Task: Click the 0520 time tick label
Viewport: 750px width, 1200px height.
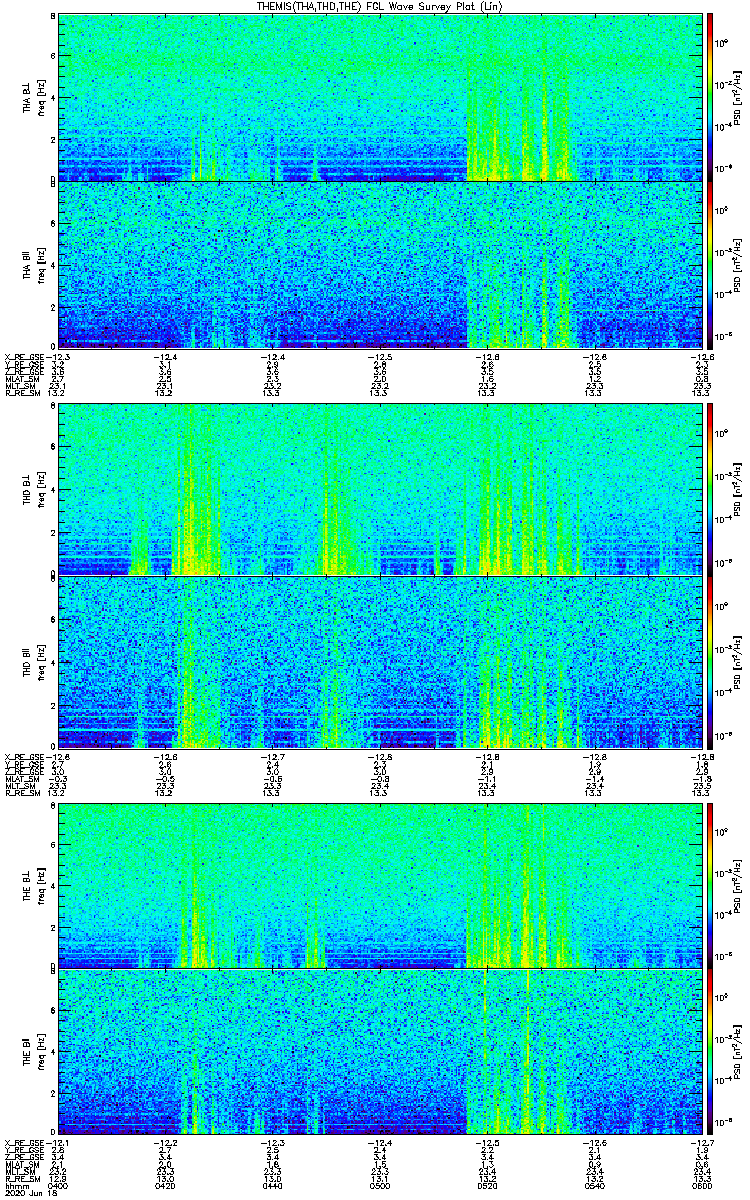Action: (x=487, y=1185)
